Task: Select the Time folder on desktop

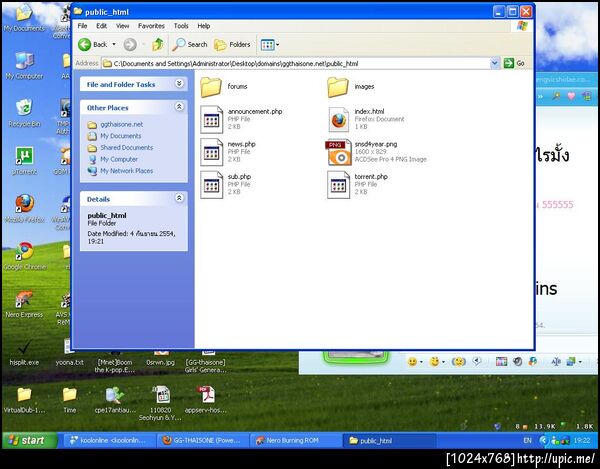Action: tap(70, 394)
